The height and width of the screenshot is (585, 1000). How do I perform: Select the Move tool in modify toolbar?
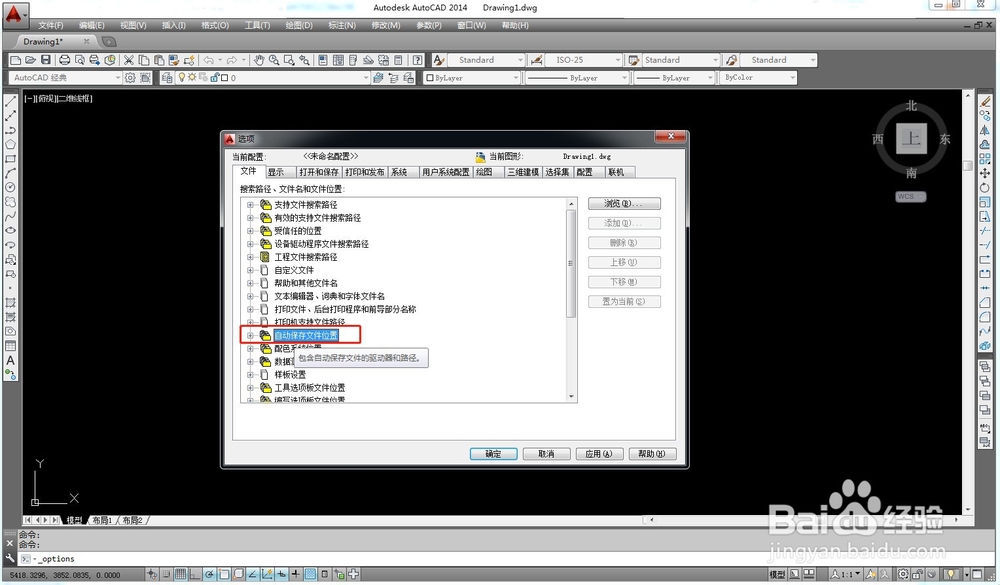click(x=985, y=173)
